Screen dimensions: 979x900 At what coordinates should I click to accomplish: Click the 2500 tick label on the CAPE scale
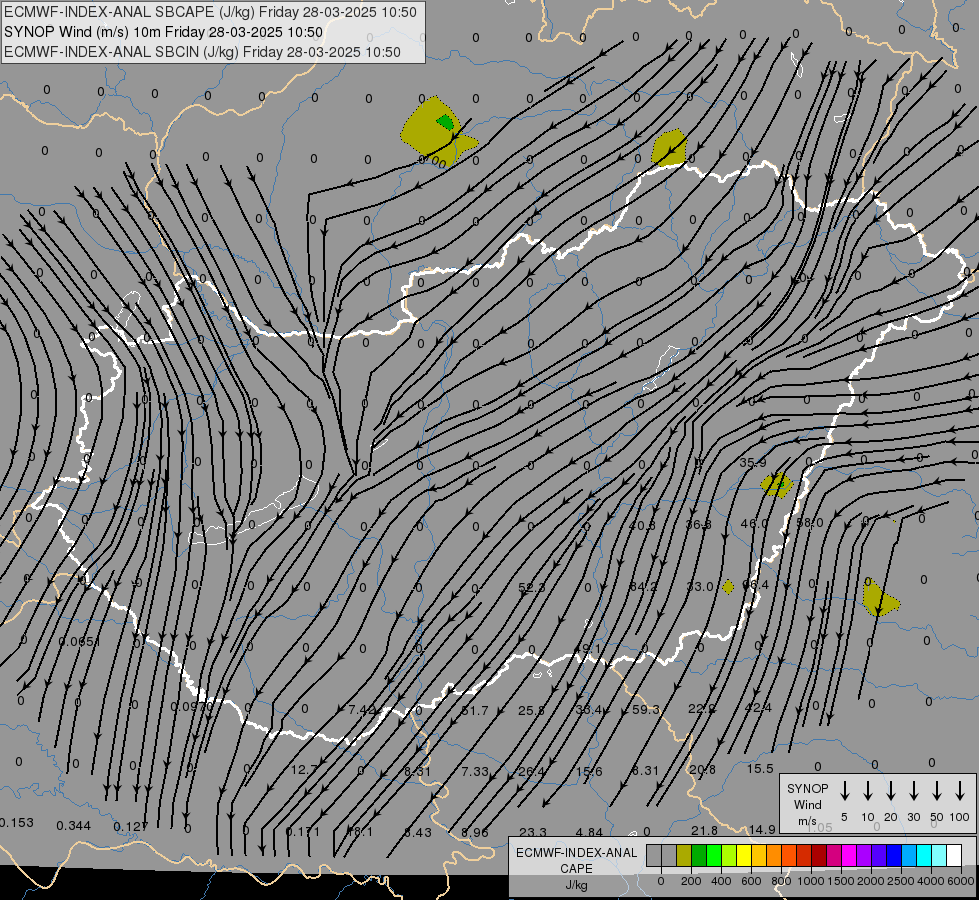click(x=901, y=881)
